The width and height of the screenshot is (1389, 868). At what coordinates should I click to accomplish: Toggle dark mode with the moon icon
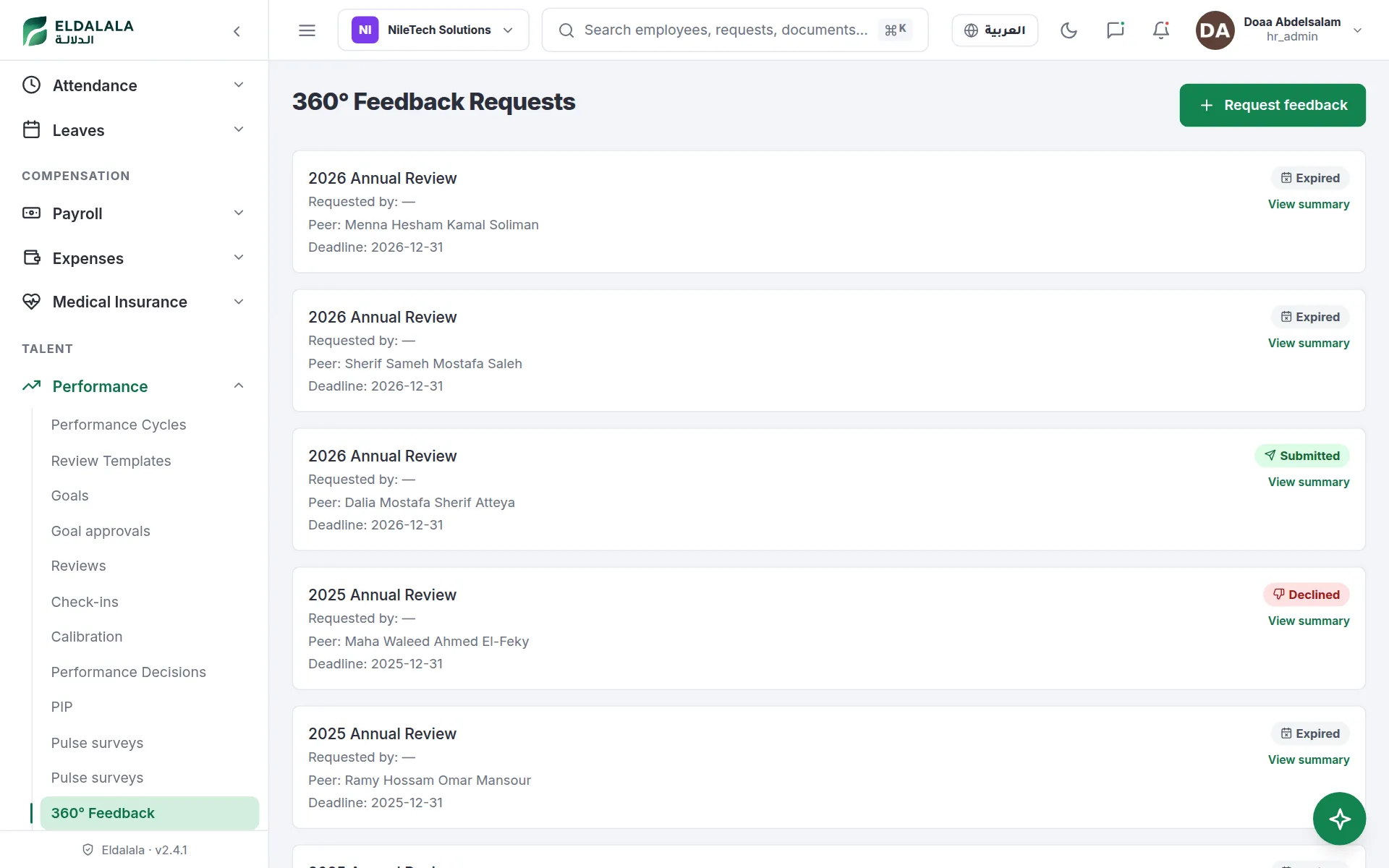click(x=1069, y=30)
